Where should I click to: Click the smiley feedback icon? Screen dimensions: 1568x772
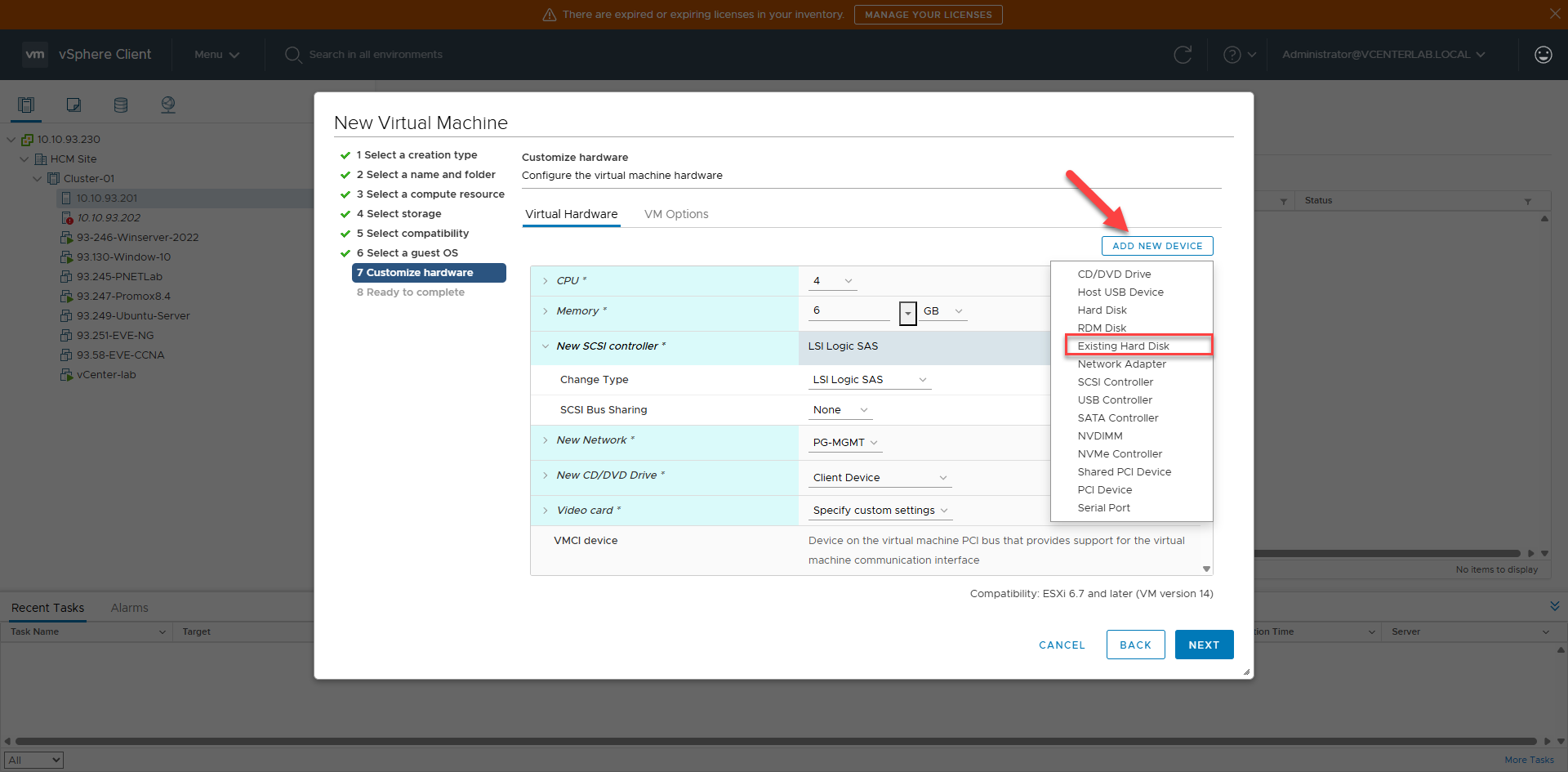[x=1543, y=55]
